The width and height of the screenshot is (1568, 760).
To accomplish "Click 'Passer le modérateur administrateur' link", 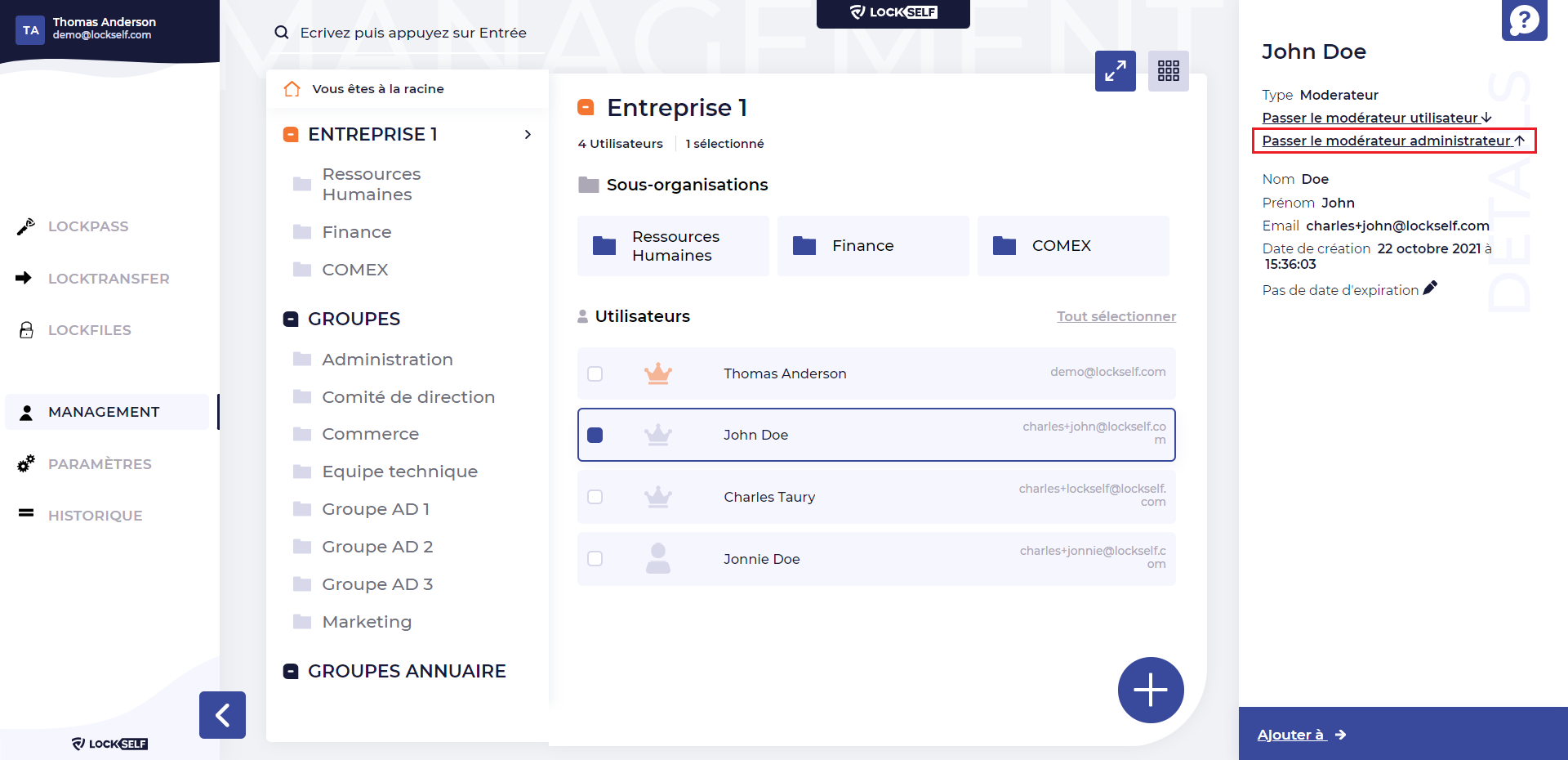I will [x=1392, y=141].
